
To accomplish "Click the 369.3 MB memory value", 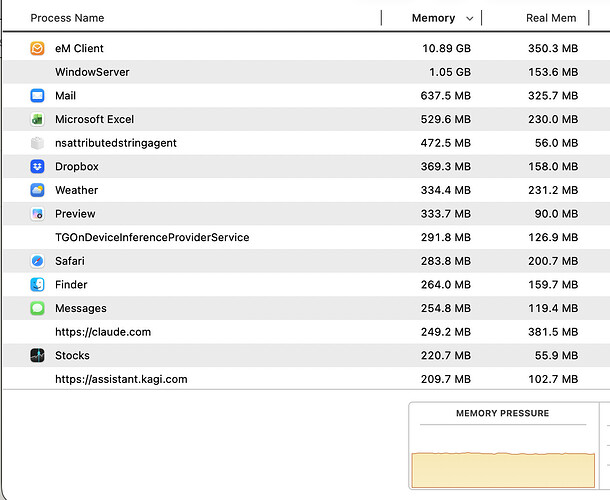I will [446, 167].
